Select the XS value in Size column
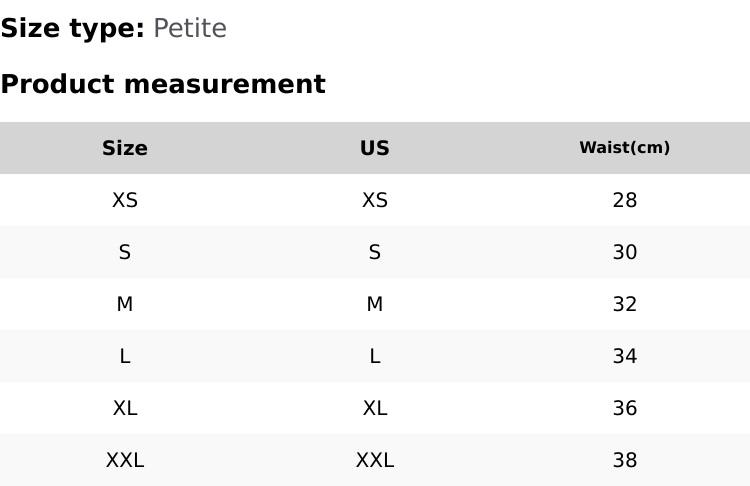750x486 pixels. [125, 200]
